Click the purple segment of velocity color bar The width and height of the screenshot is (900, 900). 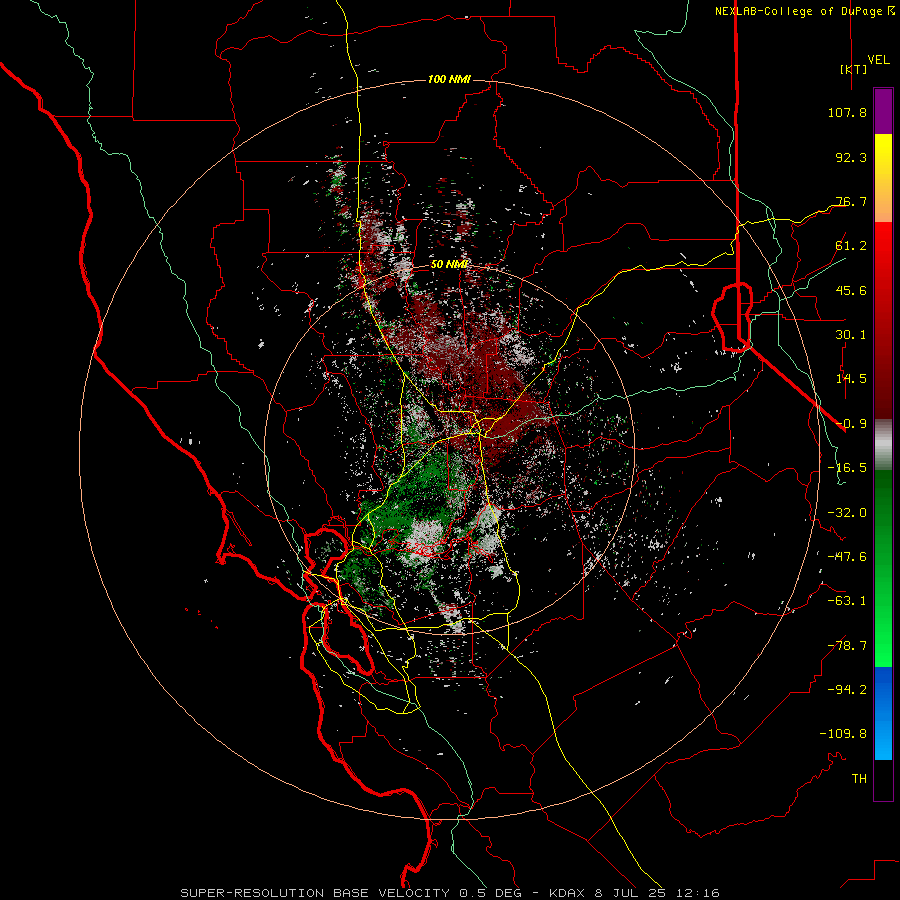(883, 112)
